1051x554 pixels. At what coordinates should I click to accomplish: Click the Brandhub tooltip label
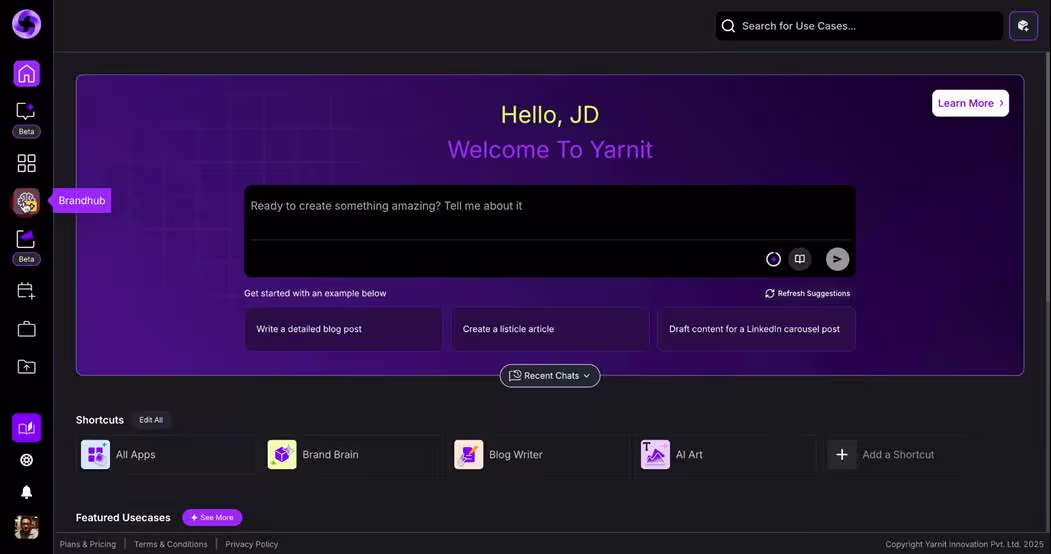click(82, 201)
